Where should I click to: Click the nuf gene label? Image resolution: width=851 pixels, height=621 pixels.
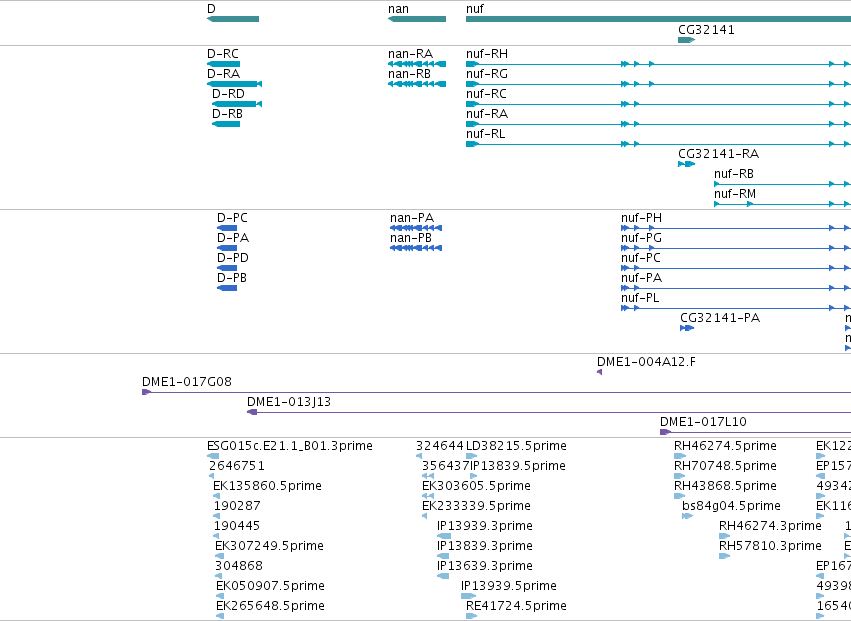point(475,9)
